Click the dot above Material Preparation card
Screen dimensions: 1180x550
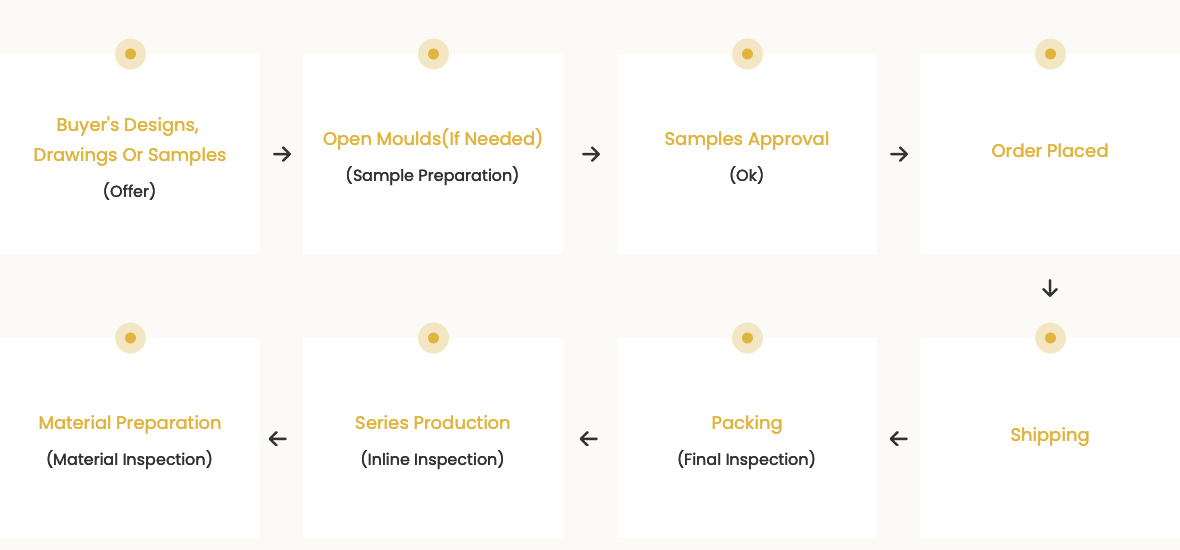coord(130,338)
